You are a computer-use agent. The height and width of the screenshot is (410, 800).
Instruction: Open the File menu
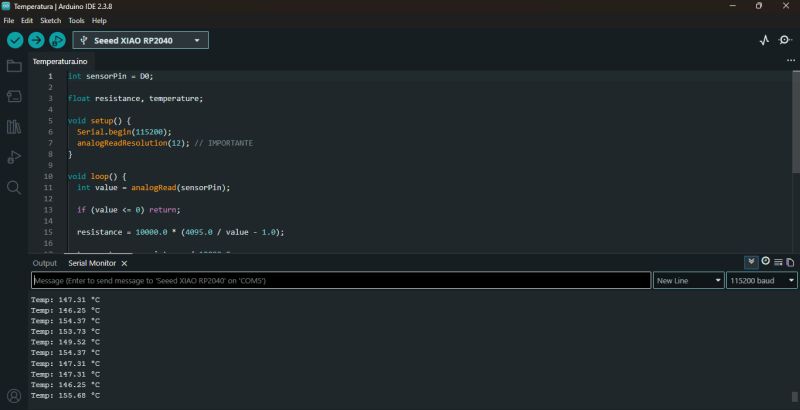[x=9, y=20]
